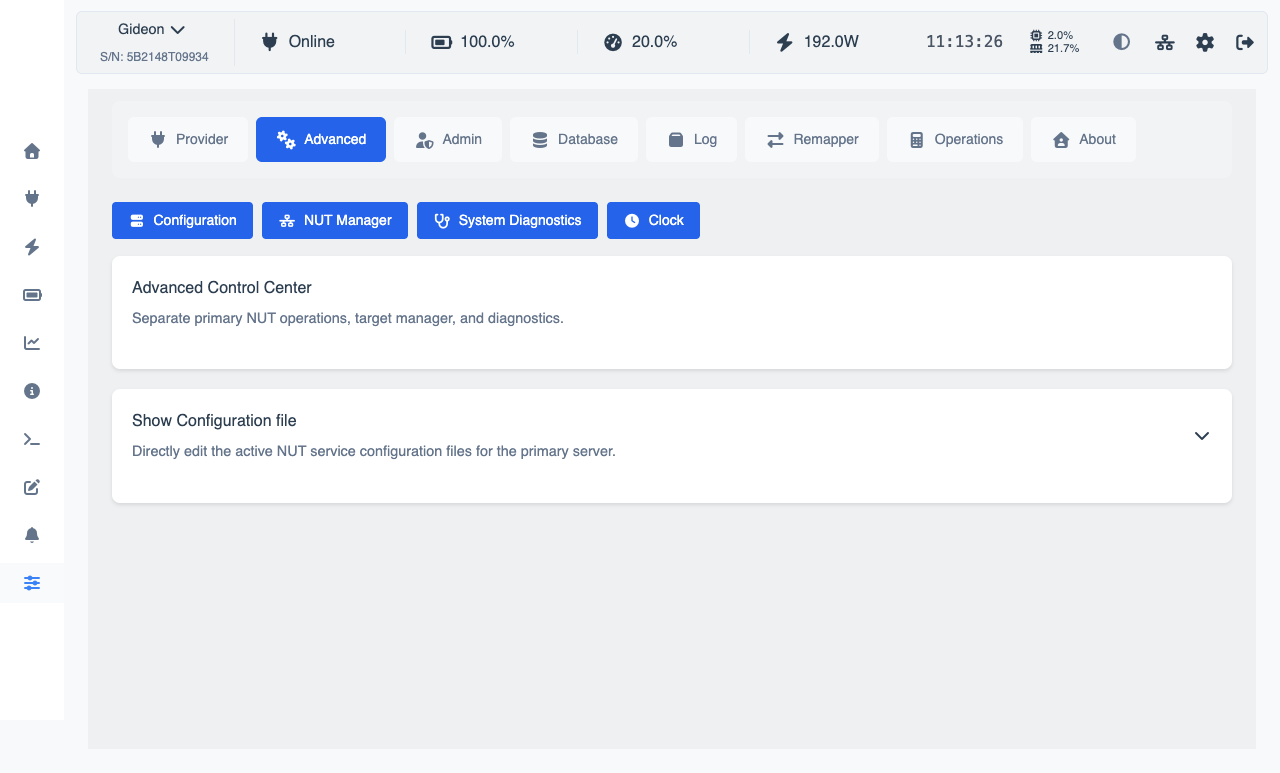This screenshot has width=1280, height=773.
Task: Click the logout arrow icon
Action: pos(1245,42)
